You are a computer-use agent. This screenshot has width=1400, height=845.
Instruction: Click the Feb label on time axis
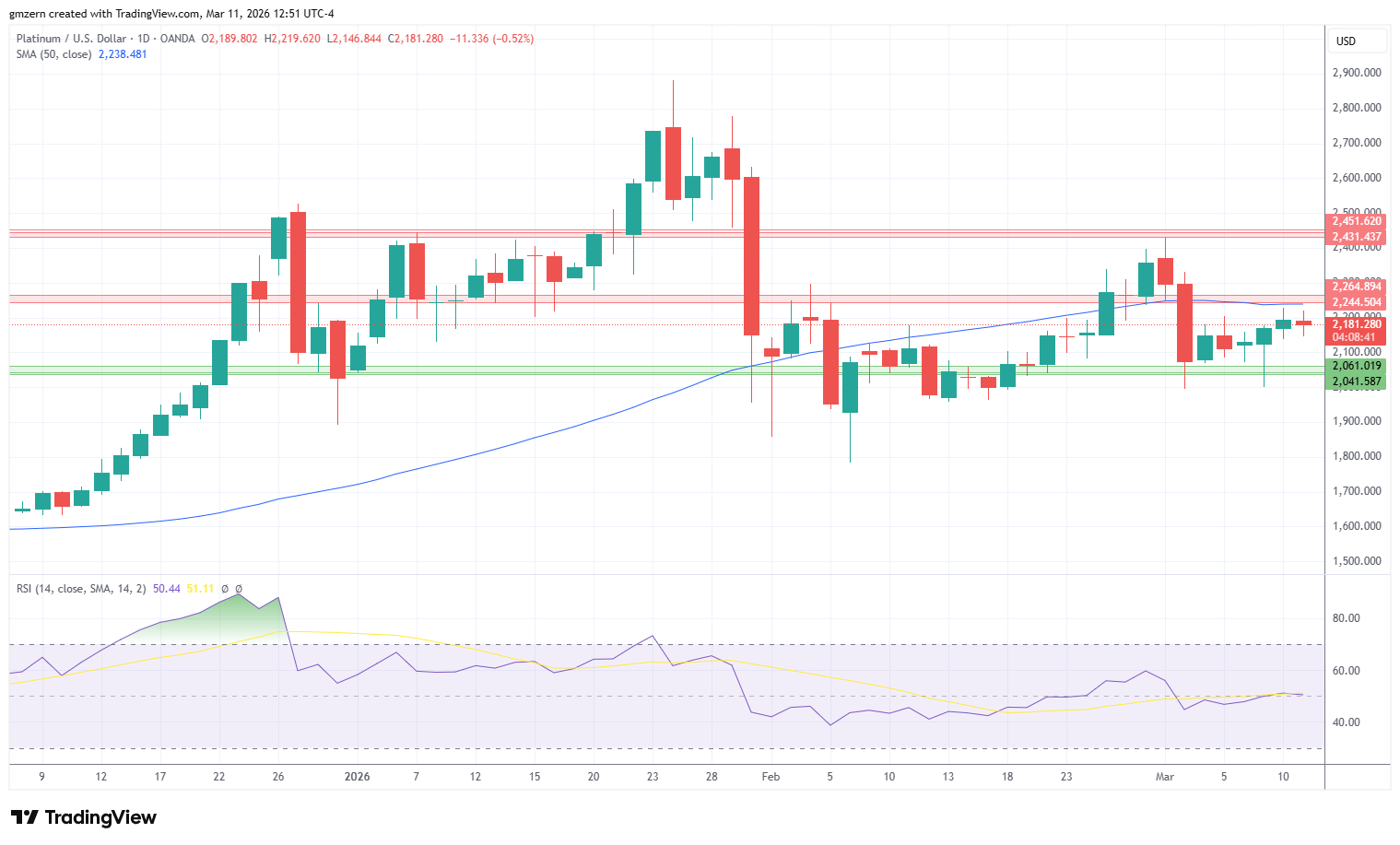click(771, 777)
